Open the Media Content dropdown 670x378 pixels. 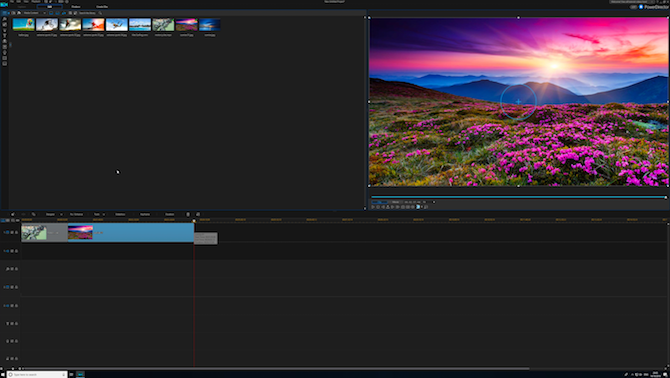pyautogui.click(x=35, y=13)
